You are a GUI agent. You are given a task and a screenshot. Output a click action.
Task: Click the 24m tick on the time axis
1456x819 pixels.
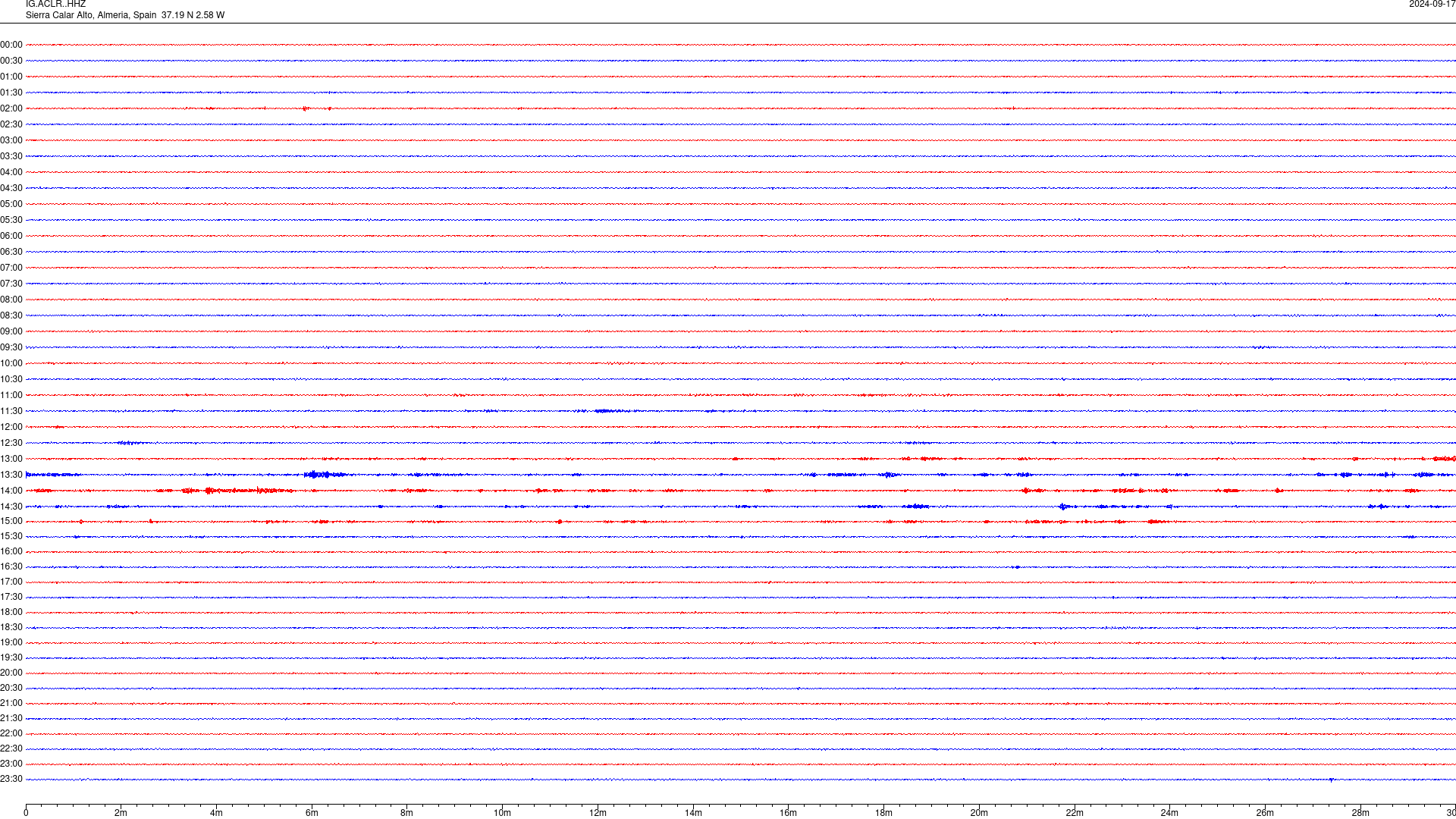pyautogui.click(x=1169, y=813)
